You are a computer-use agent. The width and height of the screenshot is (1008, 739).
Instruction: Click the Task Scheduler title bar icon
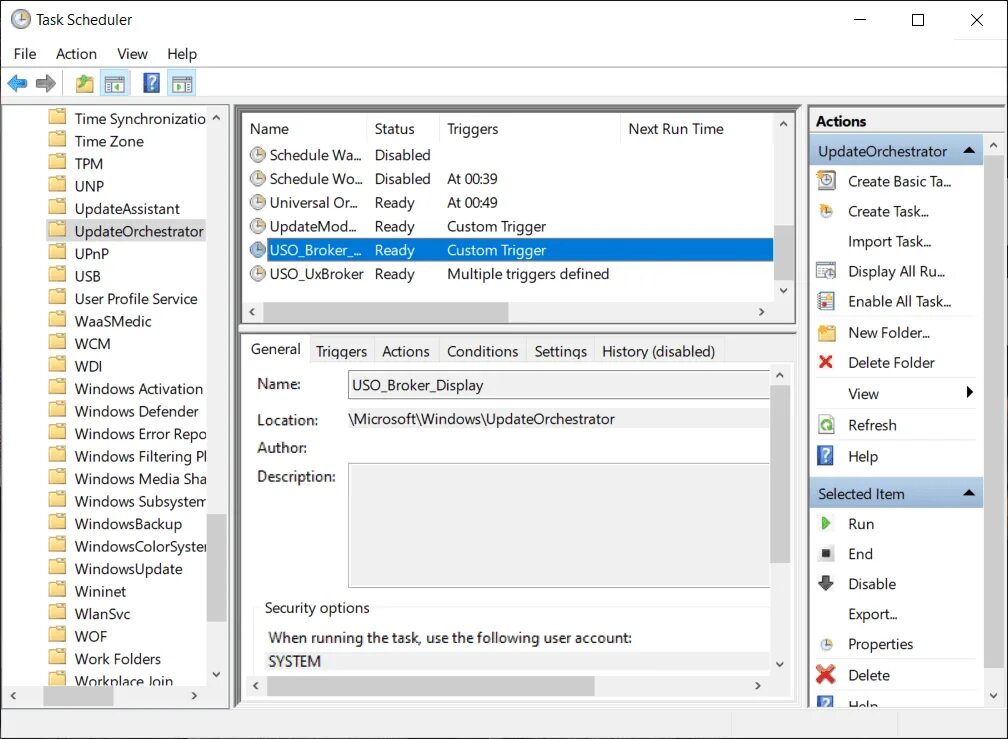click(x=21, y=19)
